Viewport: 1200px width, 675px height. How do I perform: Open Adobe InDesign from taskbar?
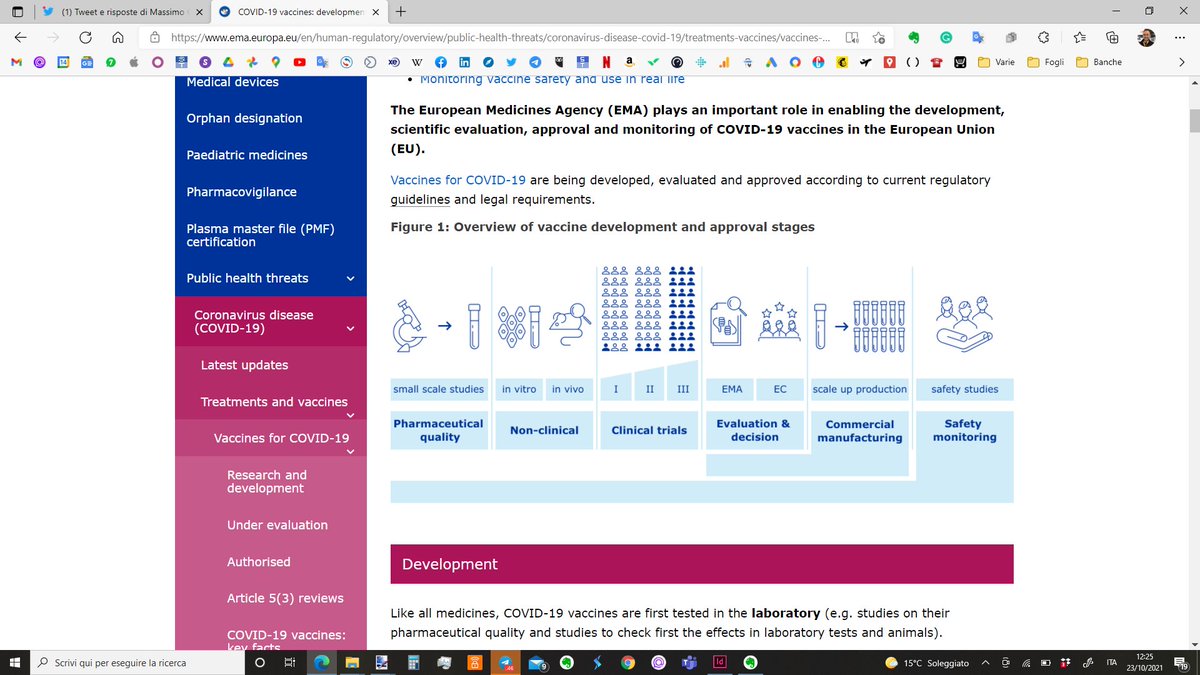click(719, 662)
